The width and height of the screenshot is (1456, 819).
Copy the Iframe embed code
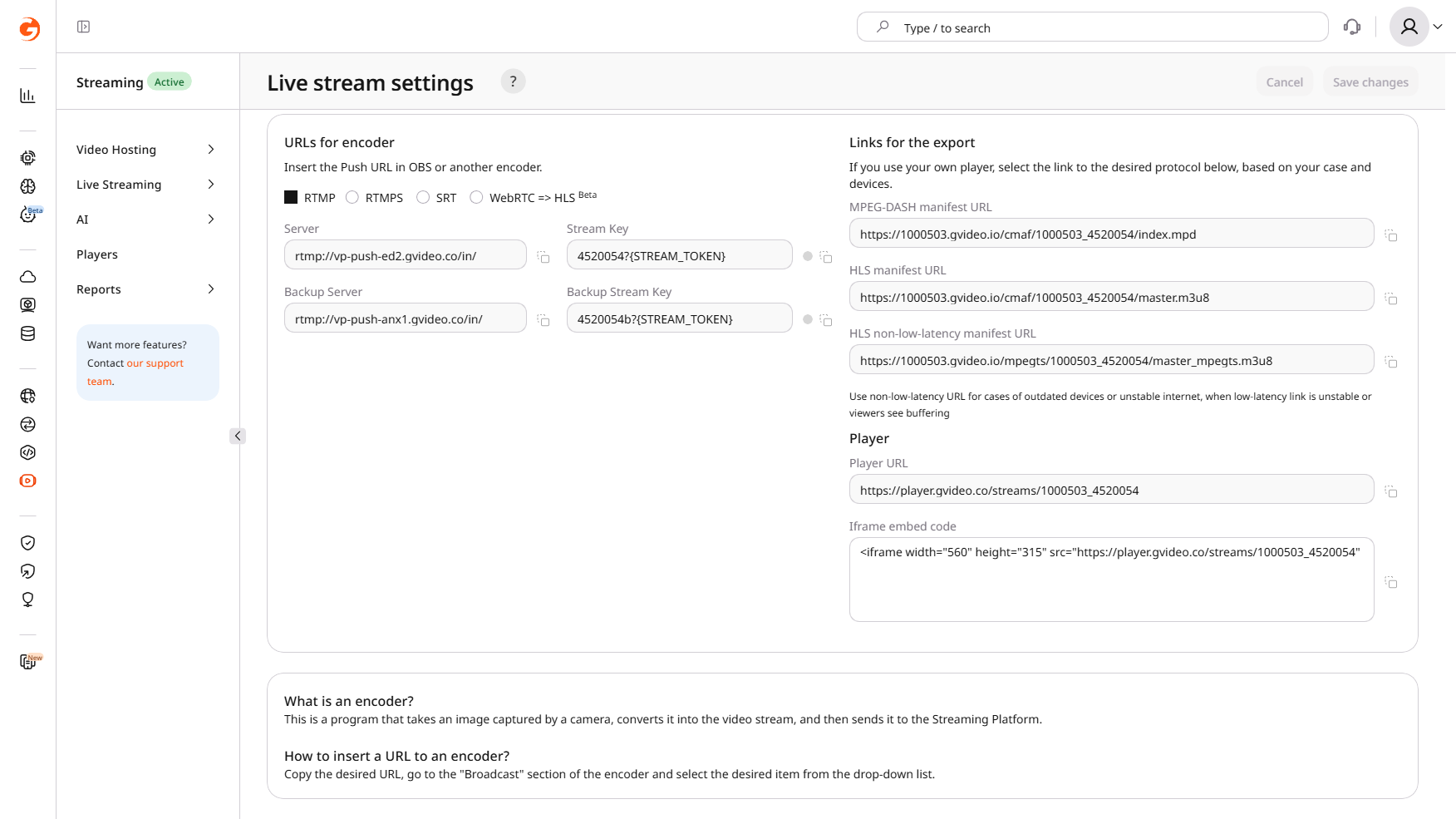point(1391,582)
